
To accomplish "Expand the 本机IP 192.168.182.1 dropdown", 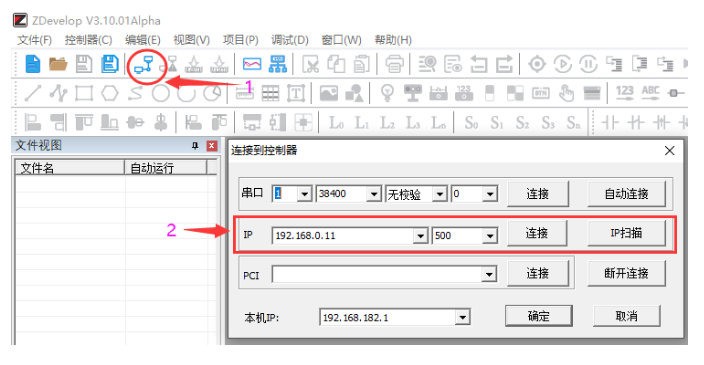I will point(462,317).
